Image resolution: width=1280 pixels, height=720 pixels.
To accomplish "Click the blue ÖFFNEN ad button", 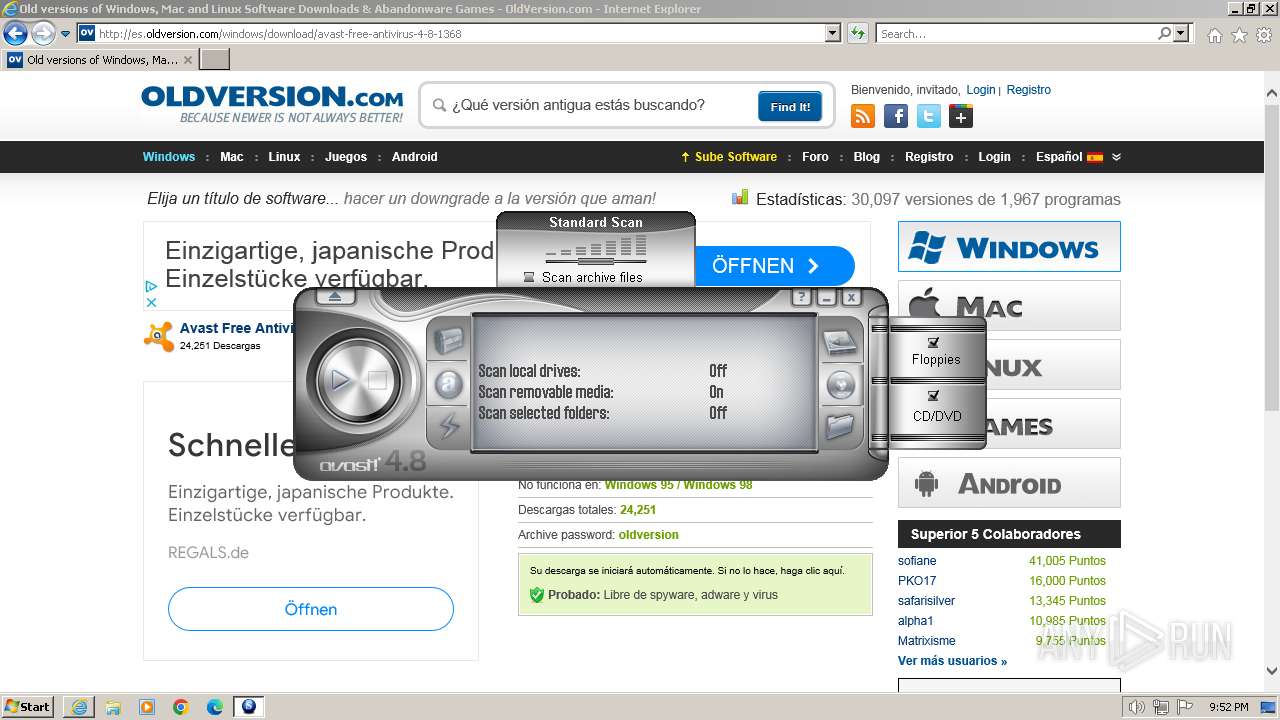I will (774, 266).
